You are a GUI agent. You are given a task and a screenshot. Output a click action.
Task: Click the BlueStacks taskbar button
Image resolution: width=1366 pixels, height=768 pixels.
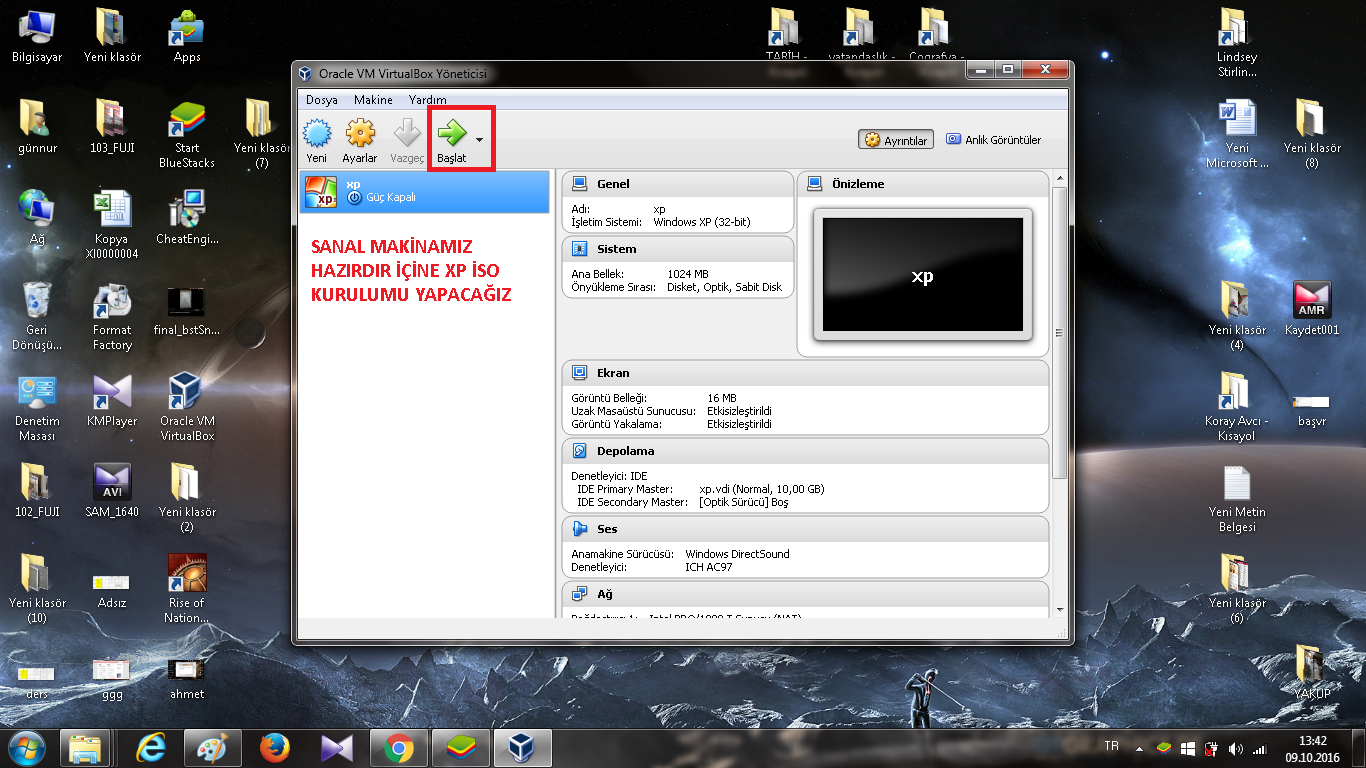click(x=460, y=748)
